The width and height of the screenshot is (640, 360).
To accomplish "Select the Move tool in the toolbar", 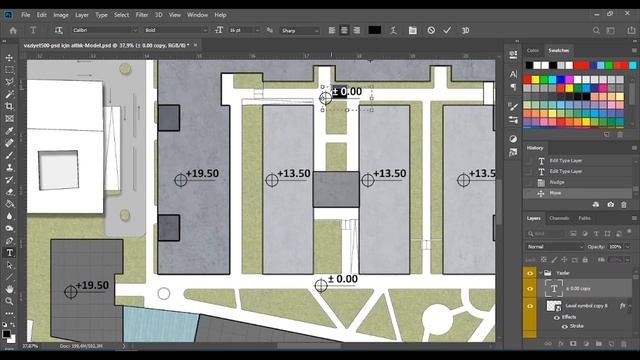I will [9, 58].
